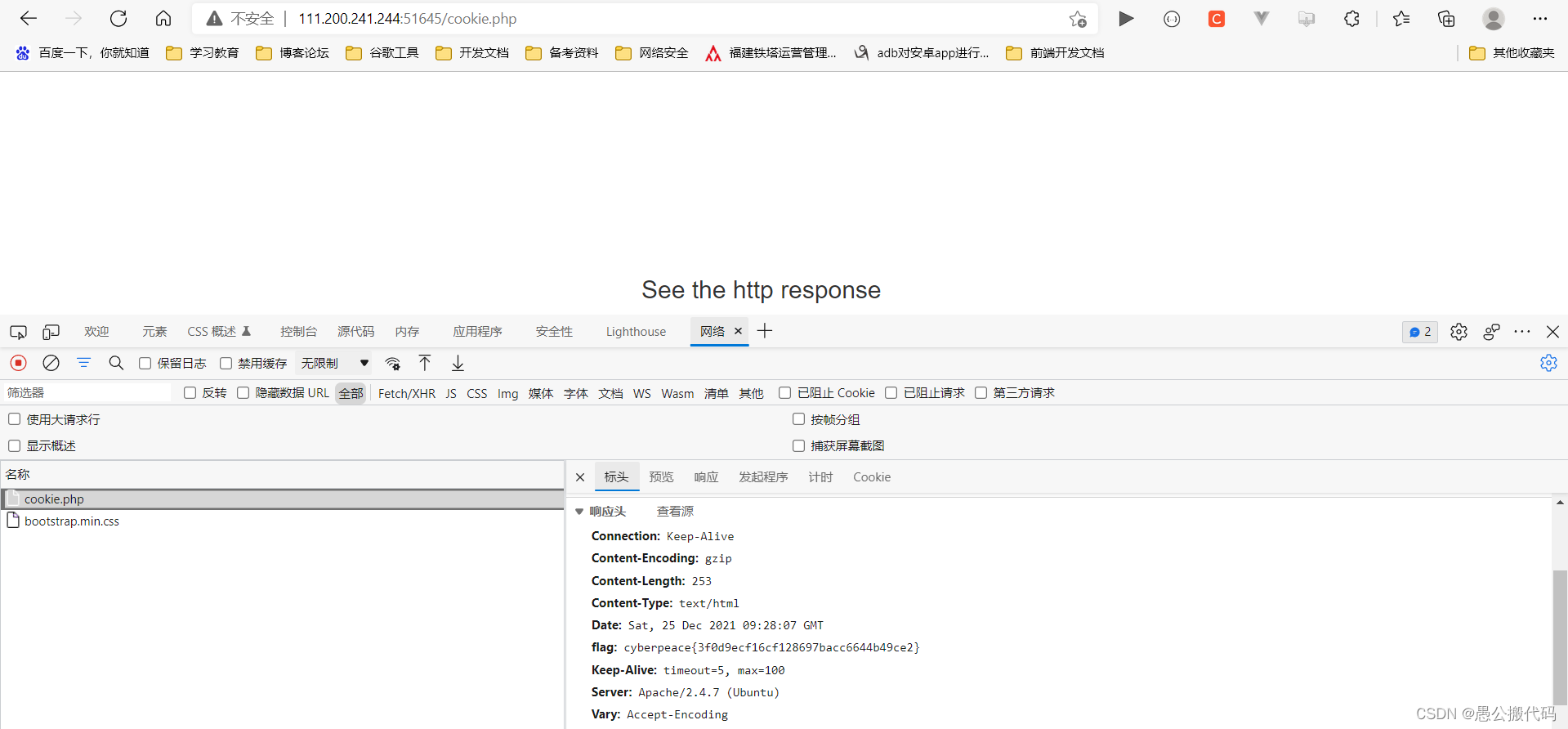Enable 捕获屏幕截图 checkbox

(798, 445)
